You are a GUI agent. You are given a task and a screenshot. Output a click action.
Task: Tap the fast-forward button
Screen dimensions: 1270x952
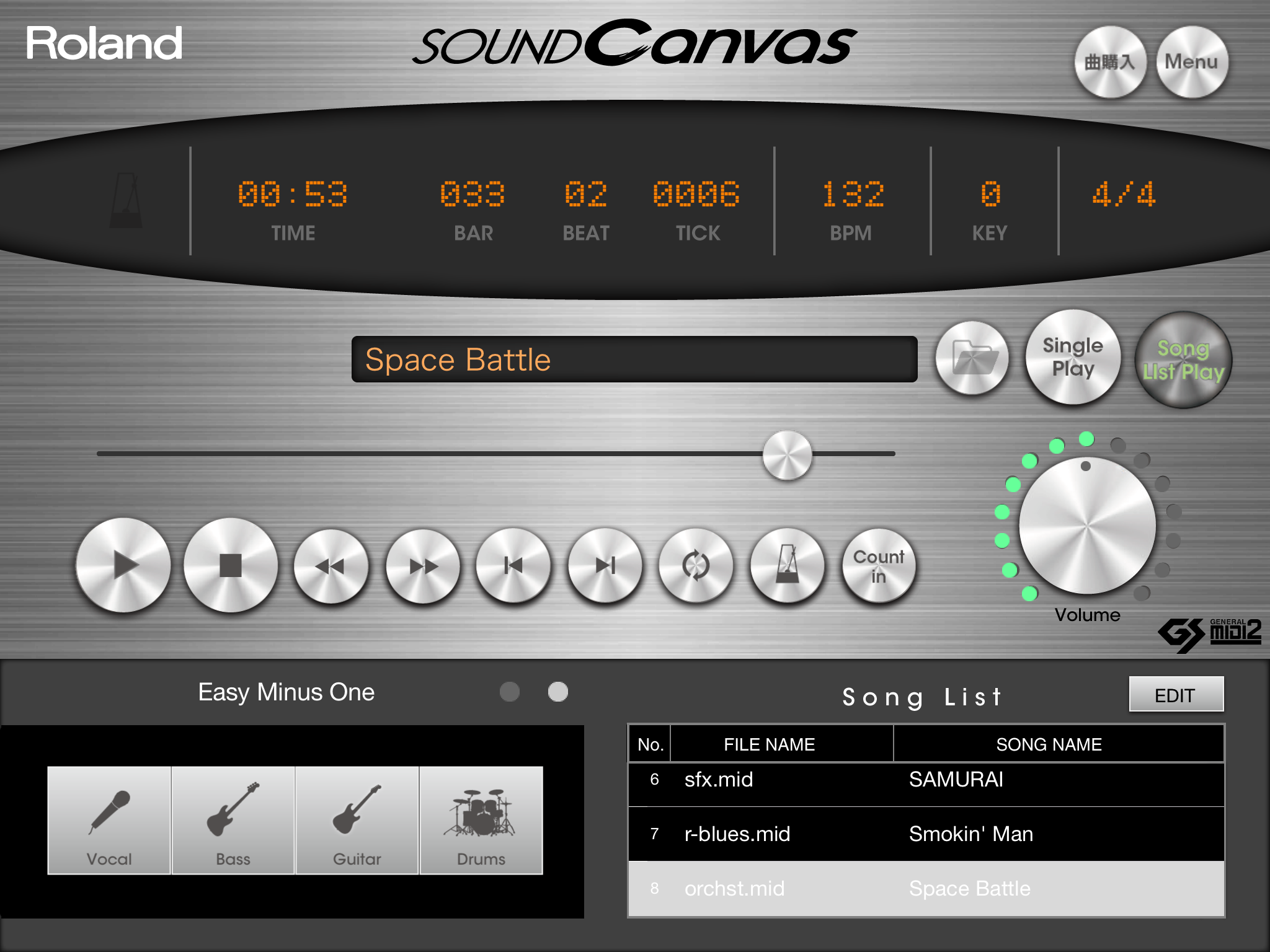423,566
